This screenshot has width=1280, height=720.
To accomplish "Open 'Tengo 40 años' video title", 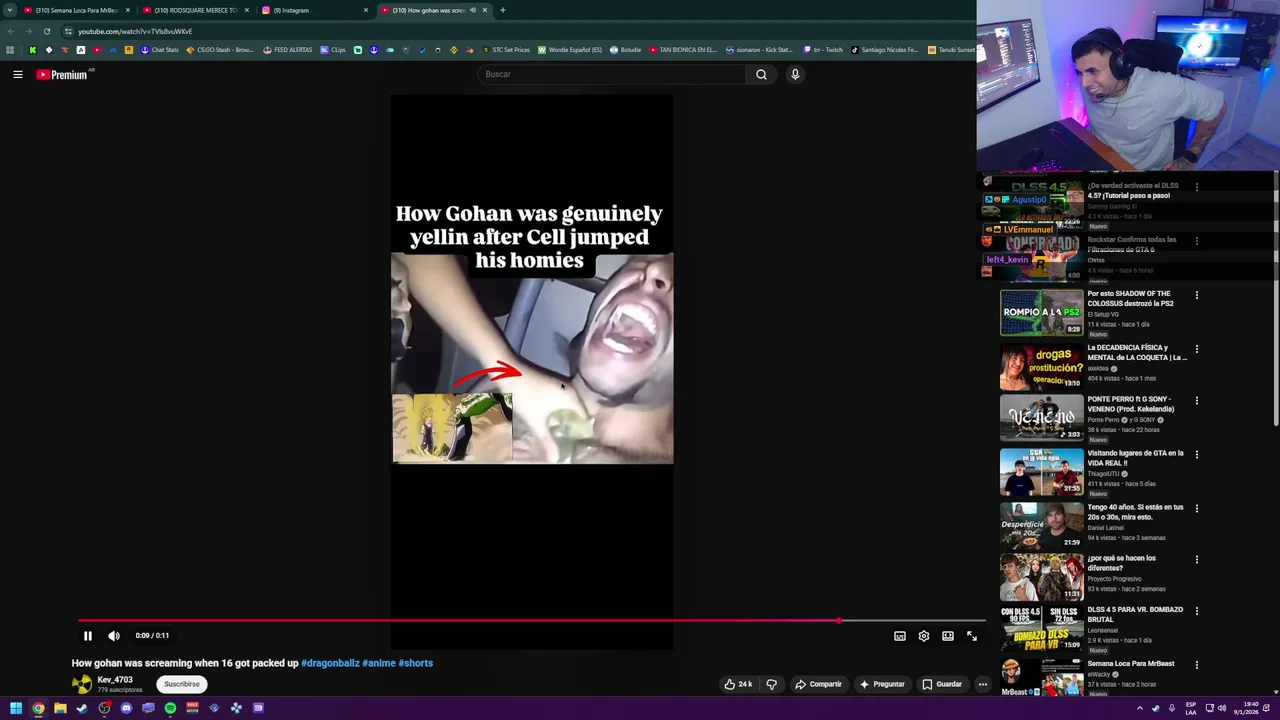I will (x=1135, y=512).
